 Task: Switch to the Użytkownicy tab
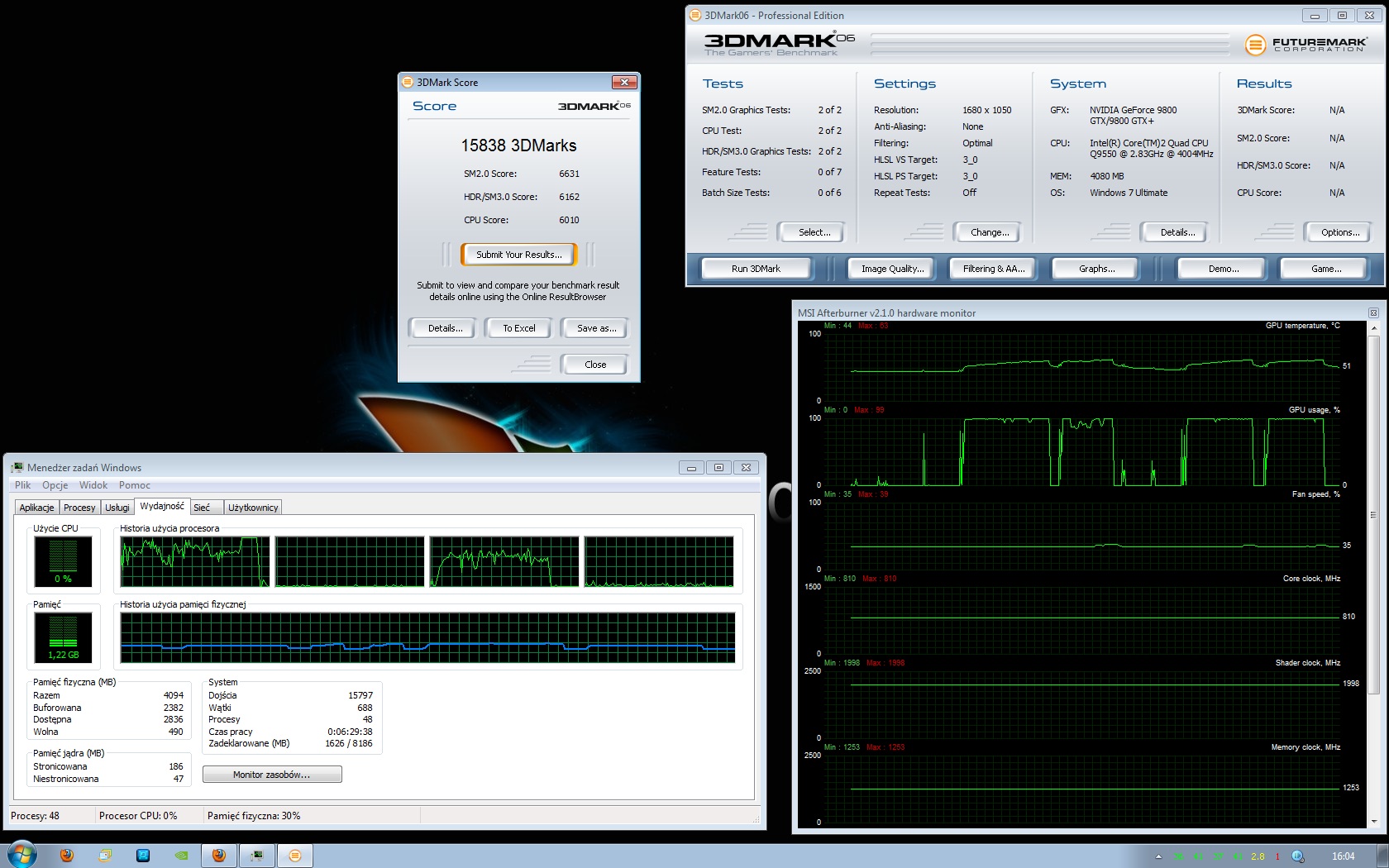(253, 508)
